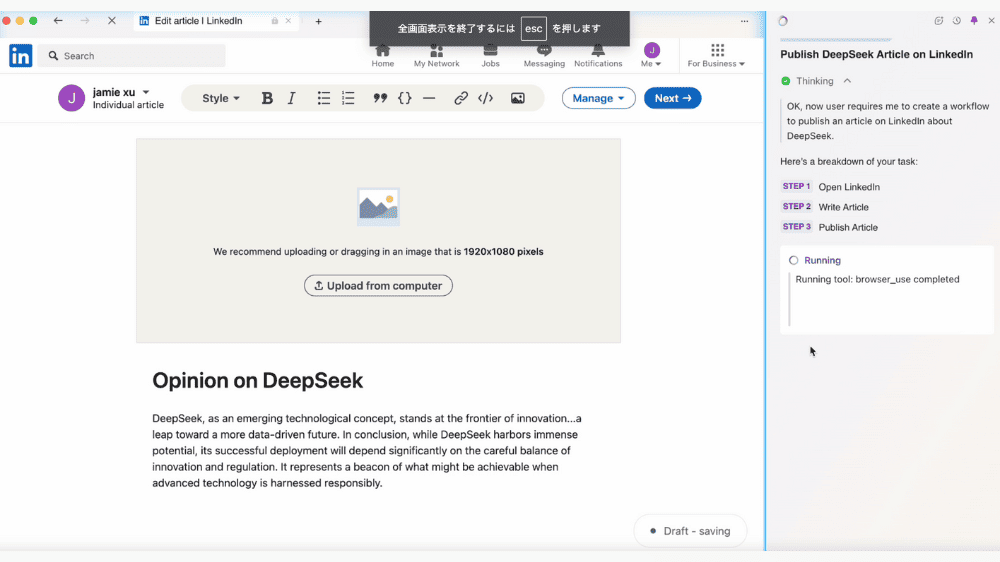
Task: Click STEP 1 Open LinkedIn
Action: click(x=830, y=187)
